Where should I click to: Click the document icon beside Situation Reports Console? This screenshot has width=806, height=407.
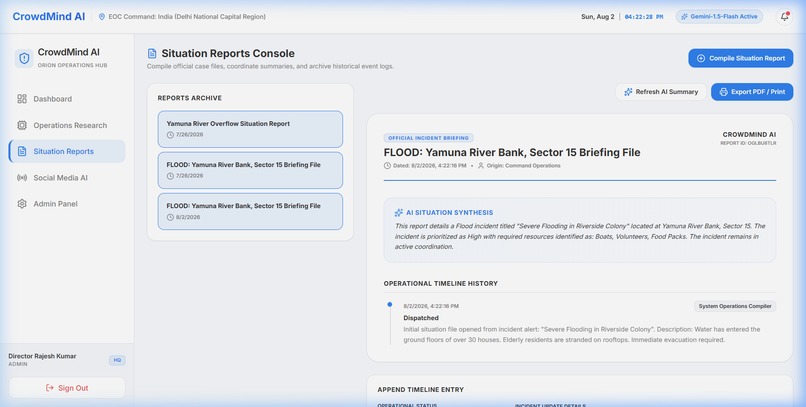coord(152,53)
